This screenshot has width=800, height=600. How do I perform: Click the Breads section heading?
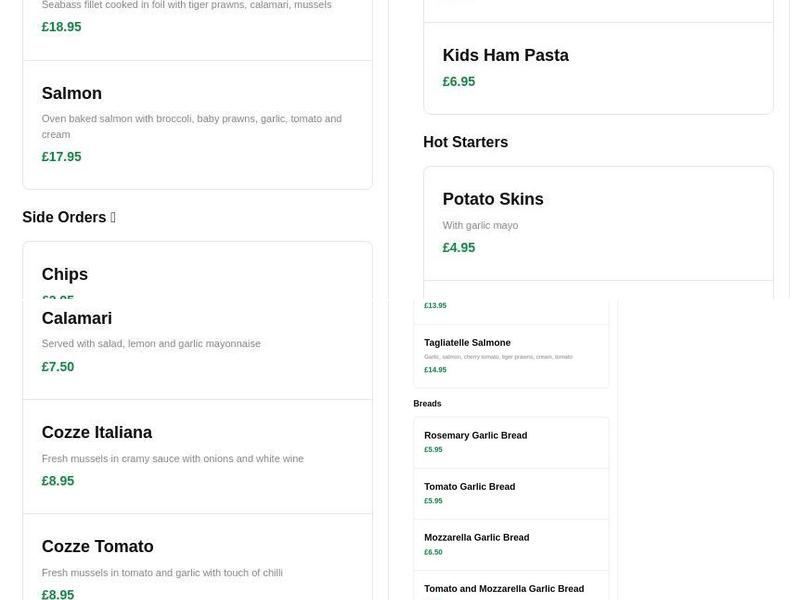pos(428,403)
